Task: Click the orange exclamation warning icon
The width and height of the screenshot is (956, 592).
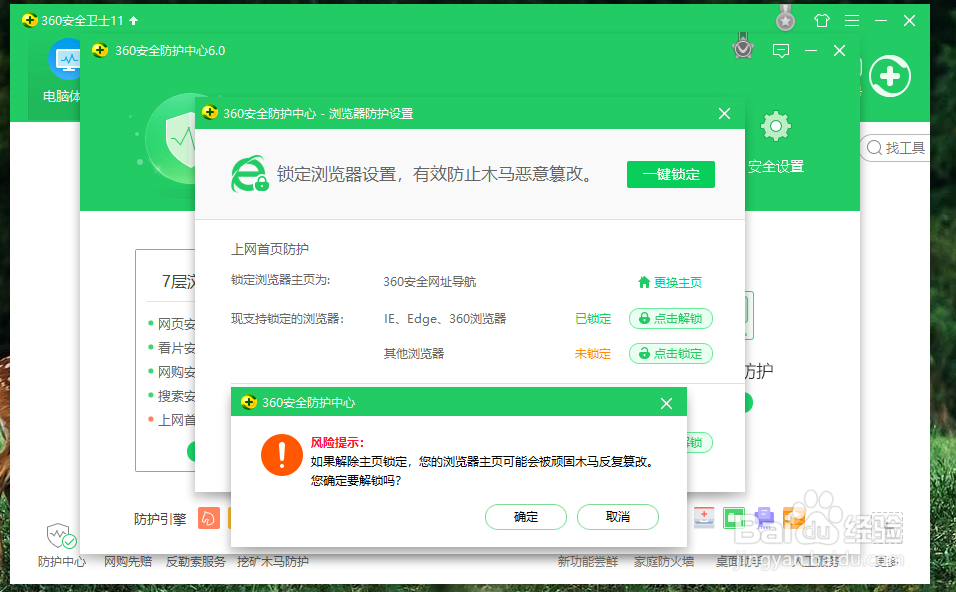Action: point(282,455)
